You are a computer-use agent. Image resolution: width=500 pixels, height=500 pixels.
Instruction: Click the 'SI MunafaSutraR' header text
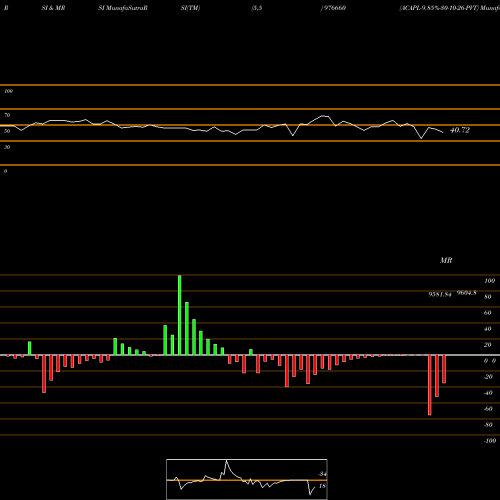click(x=123, y=8)
